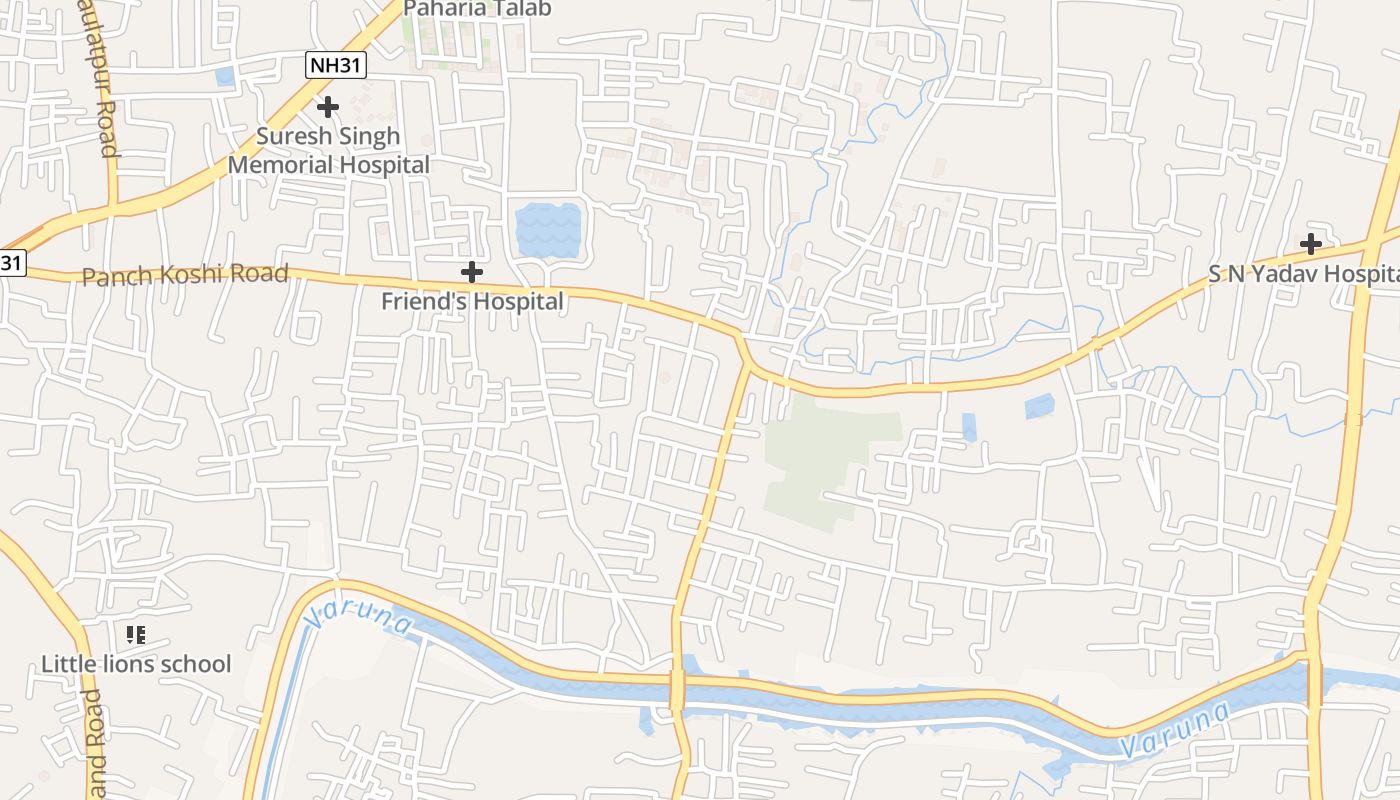Click the blue pond above Friend's Hospital

[548, 230]
